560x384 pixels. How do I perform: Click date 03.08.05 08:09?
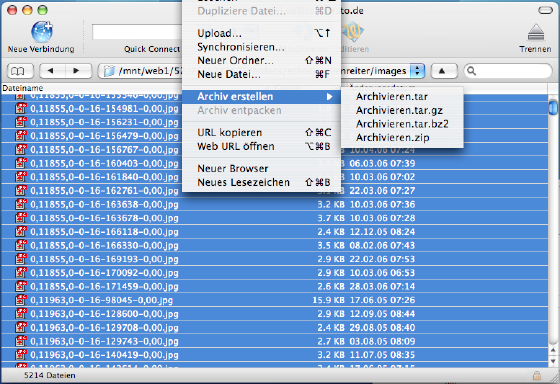coord(382,341)
